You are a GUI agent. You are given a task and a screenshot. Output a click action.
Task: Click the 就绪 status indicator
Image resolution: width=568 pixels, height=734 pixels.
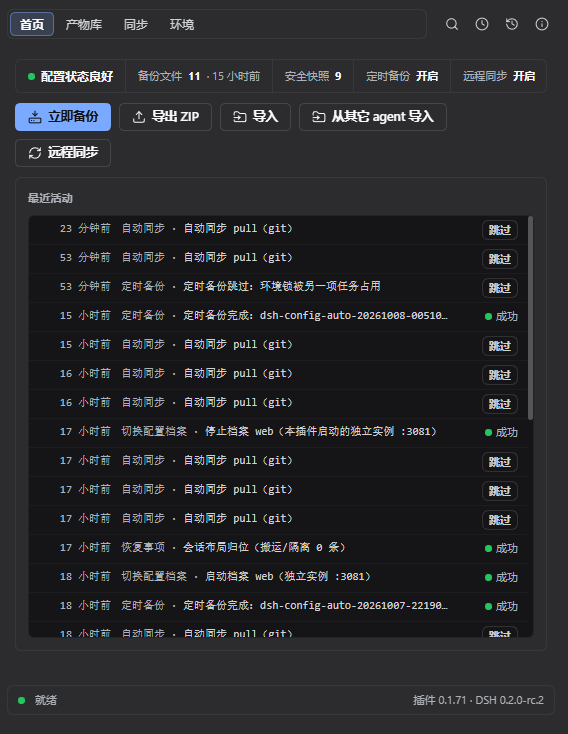click(37, 700)
